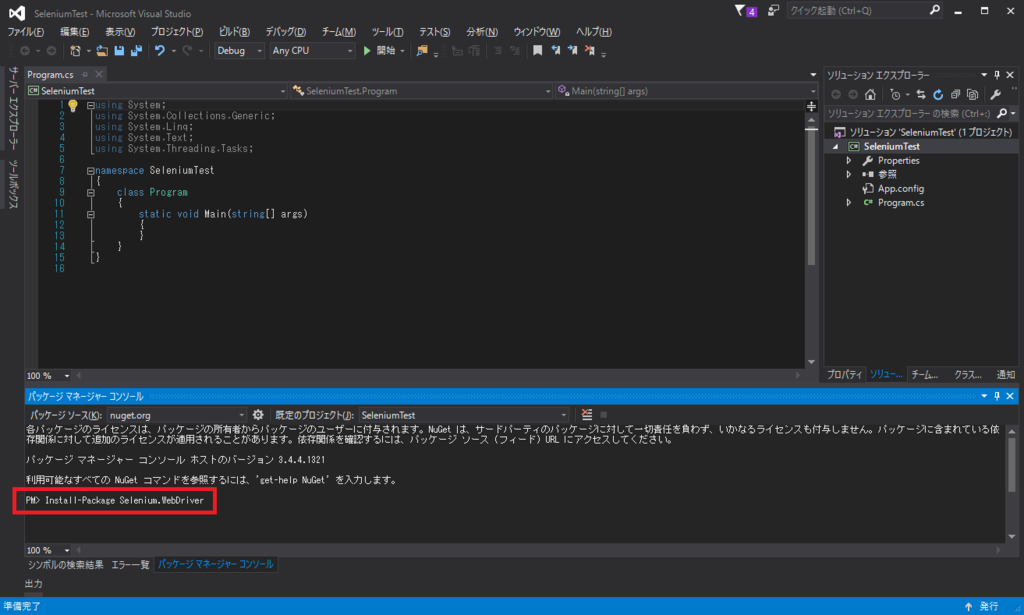Screen dimensions: 1024x615
Task: Click the Pending Changes Filter clock icon
Action: [895, 95]
